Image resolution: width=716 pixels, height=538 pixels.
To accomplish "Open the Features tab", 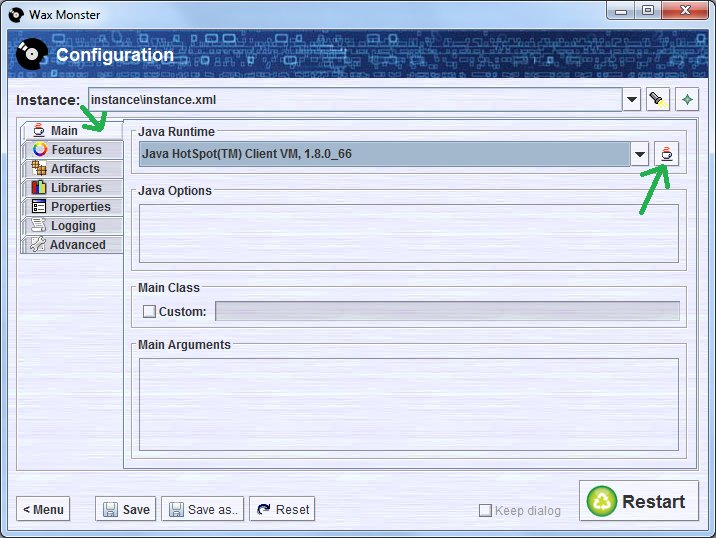I will [72, 150].
